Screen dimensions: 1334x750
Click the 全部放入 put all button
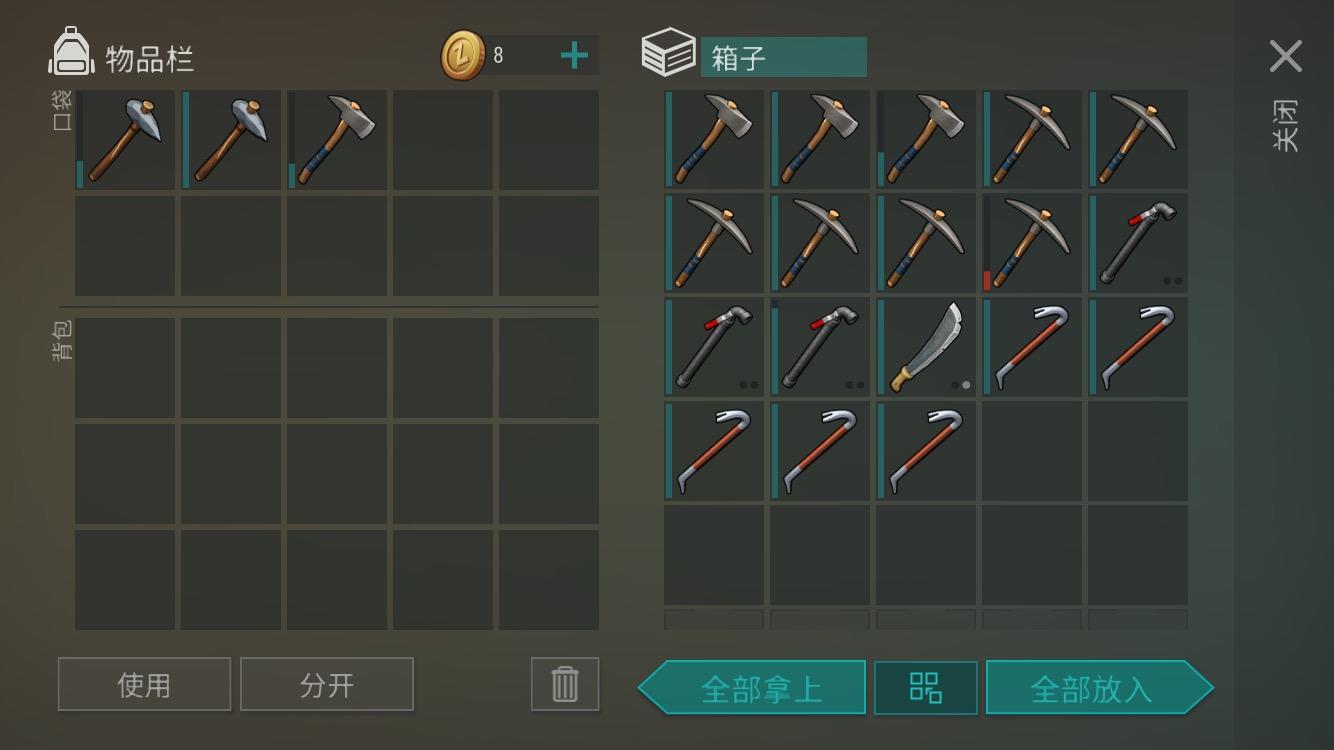coord(1100,688)
